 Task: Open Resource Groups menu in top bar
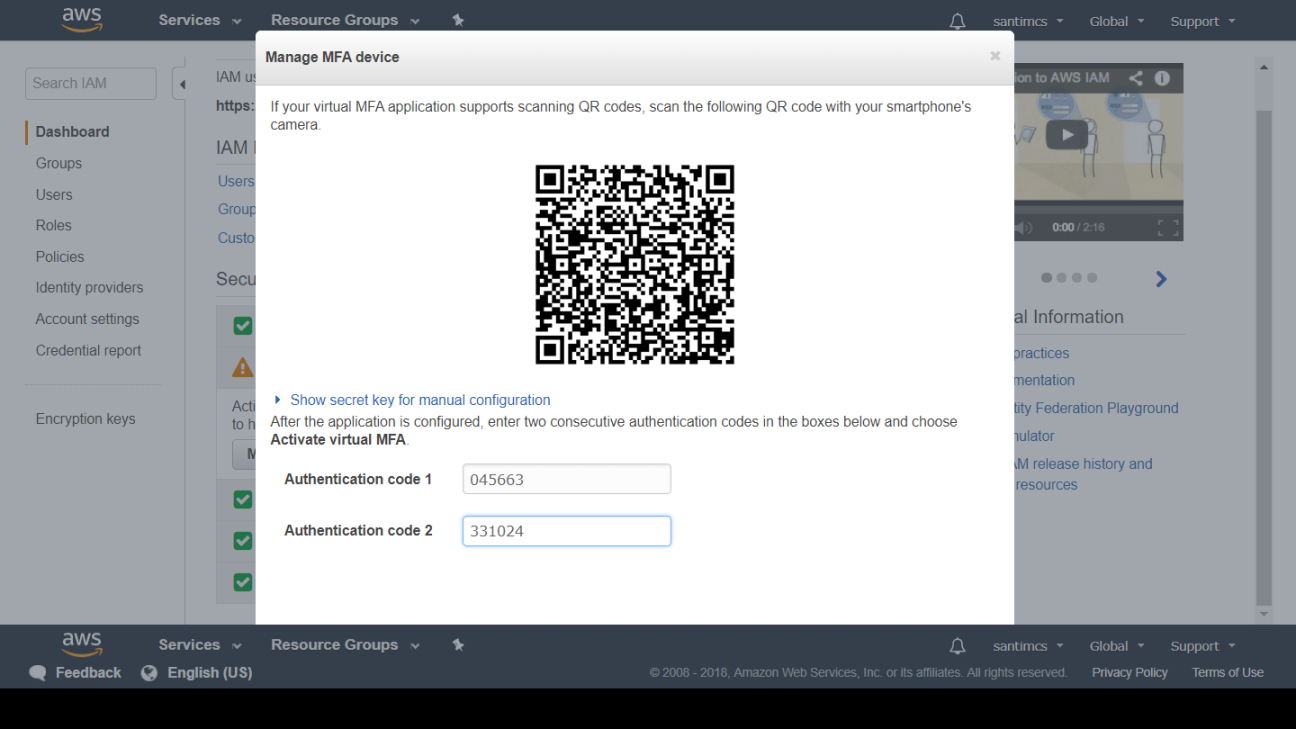[x=345, y=20]
